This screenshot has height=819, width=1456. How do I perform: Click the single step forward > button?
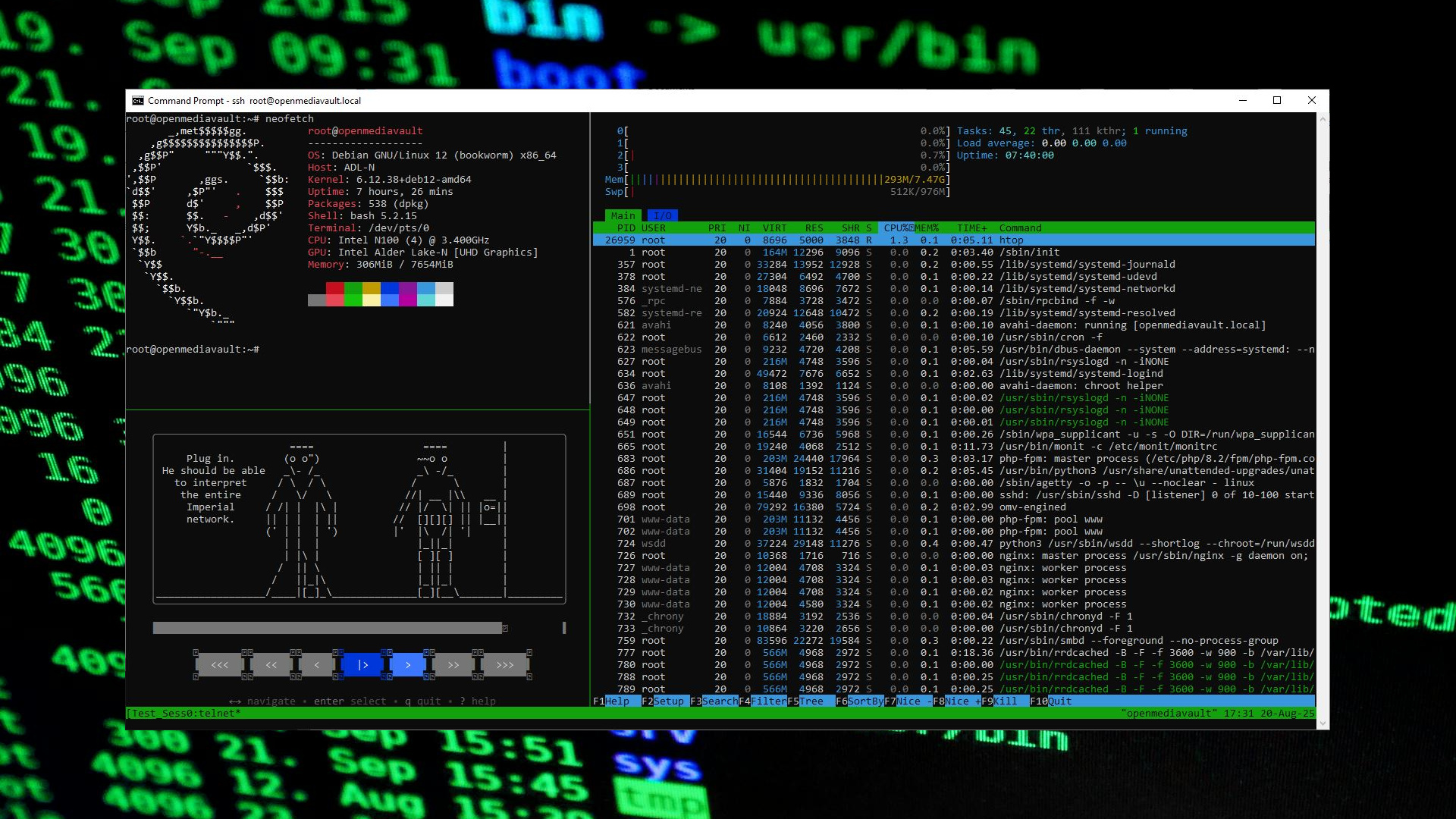click(x=408, y=665)
